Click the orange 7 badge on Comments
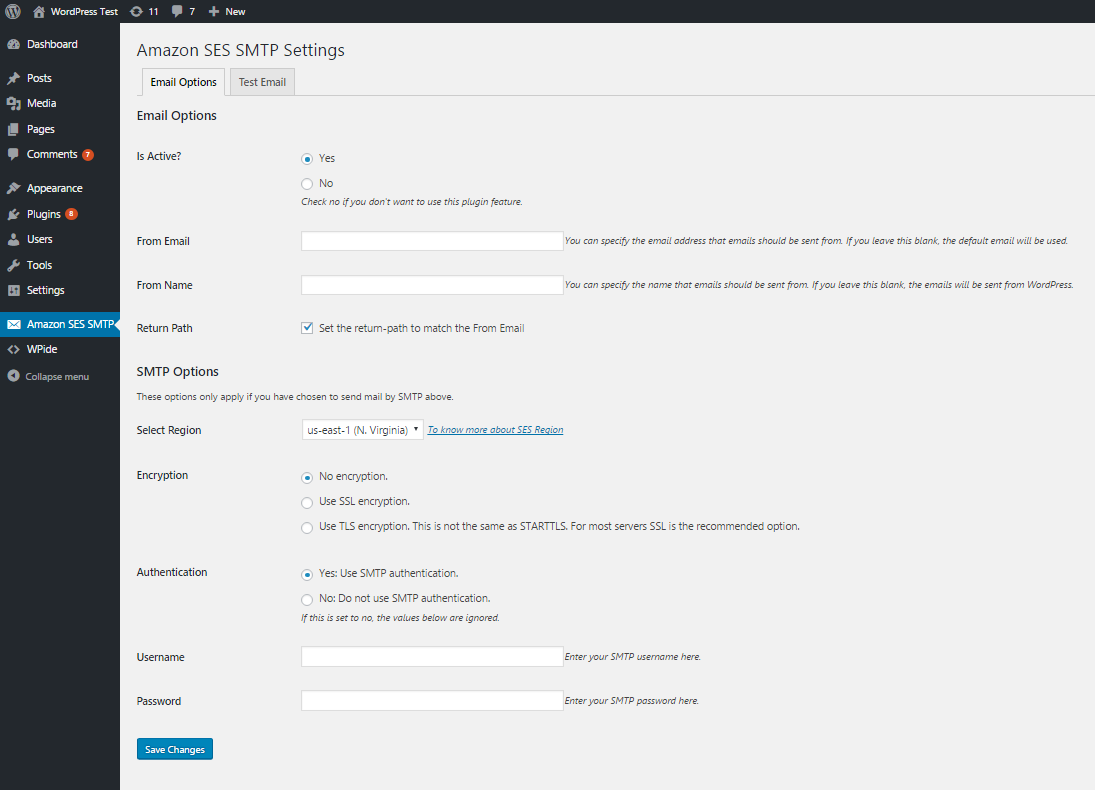Image resolution: width=1095 pixels, height=790 pixels. point(88,154)
